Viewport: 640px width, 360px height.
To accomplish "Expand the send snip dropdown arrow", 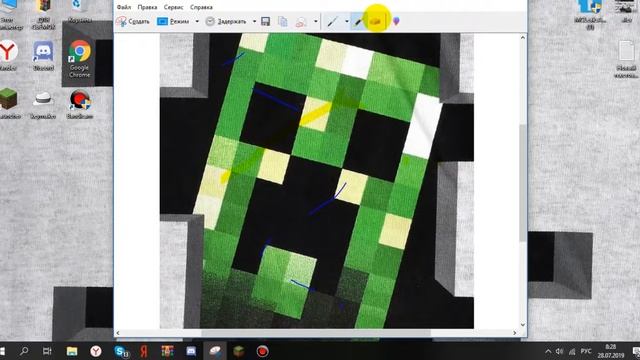I will [x=316, y=21].
